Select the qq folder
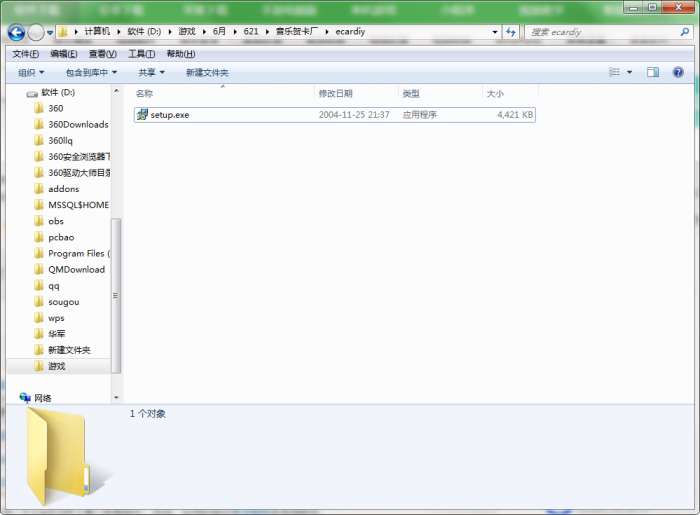This screenshot has width=700, height=515. pos(54,286)
